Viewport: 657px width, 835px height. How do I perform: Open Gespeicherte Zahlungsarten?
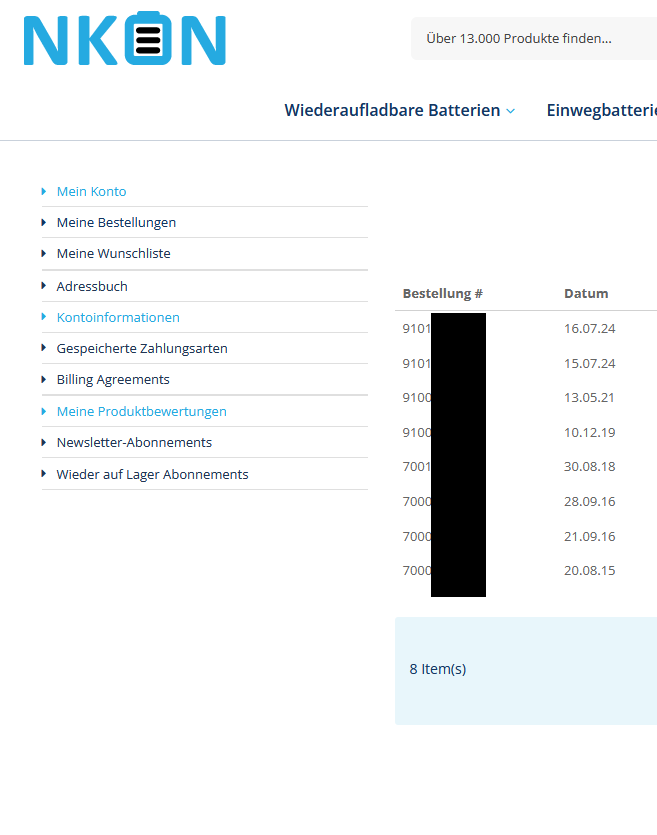(x=142, y=349)
